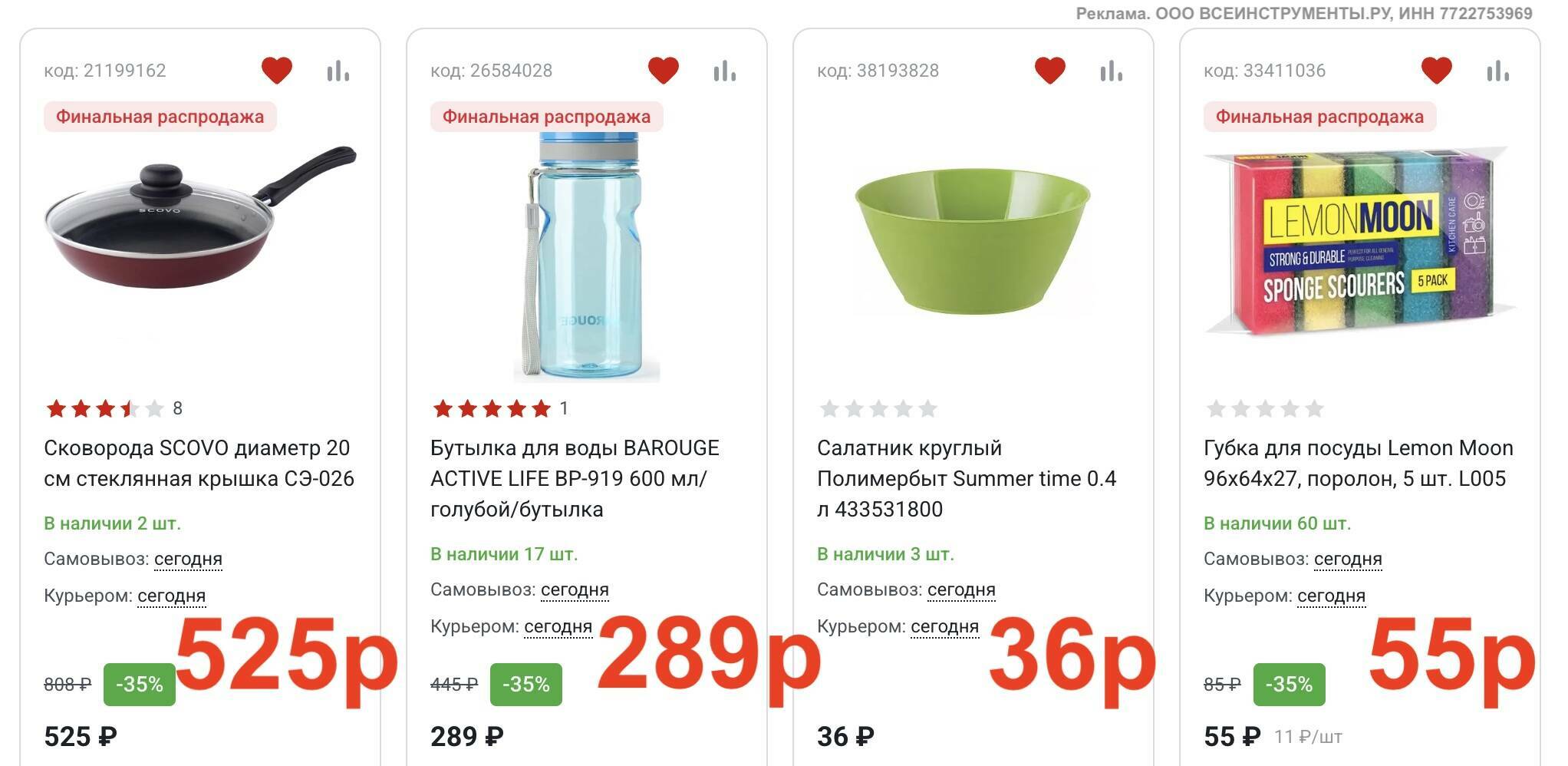The image size is (1568, 766).
Task: Open the blue water bottle image
Action: click(x=587, y=257)
